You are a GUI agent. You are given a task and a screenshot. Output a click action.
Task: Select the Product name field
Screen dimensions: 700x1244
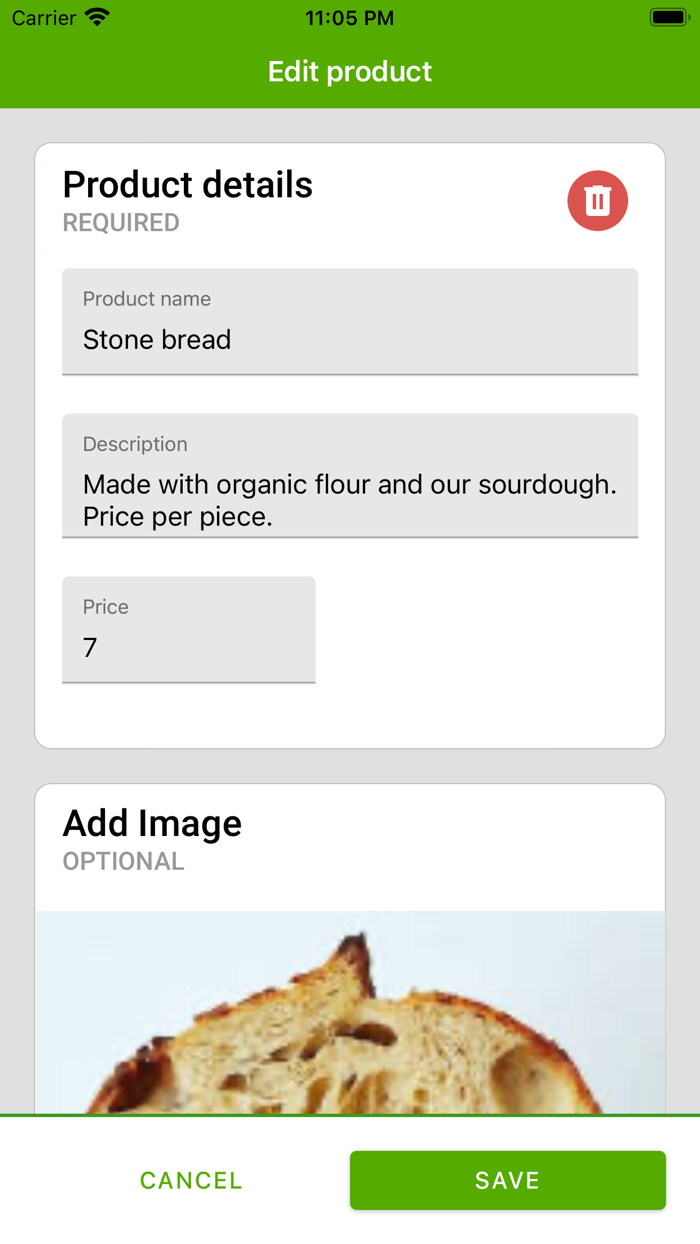350,320
